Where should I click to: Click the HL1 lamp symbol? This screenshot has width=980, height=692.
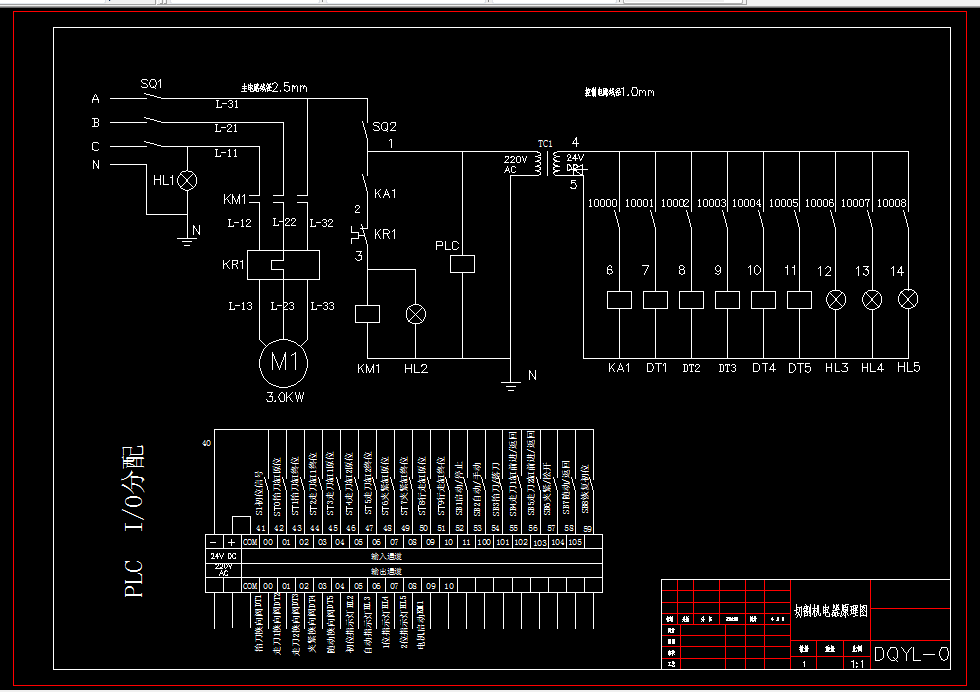(188, 181)
